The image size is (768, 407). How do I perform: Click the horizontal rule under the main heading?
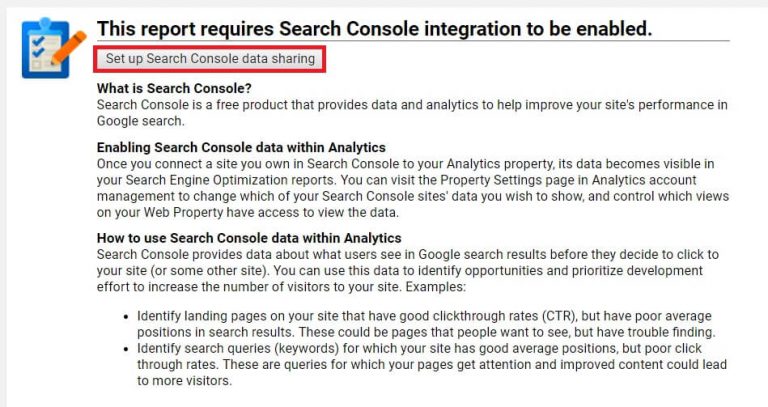pyautogui.click(x=413, y=41)
